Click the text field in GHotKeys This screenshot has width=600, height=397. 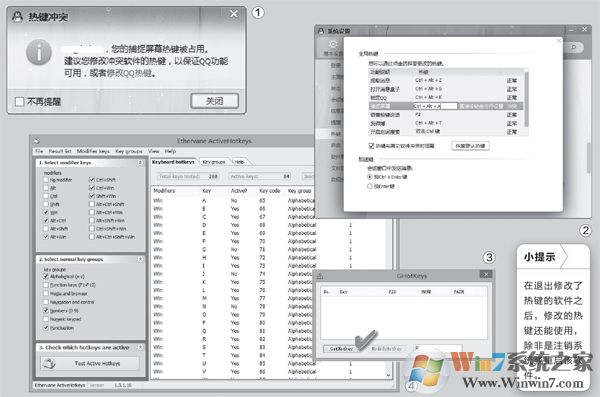(438, 348)
